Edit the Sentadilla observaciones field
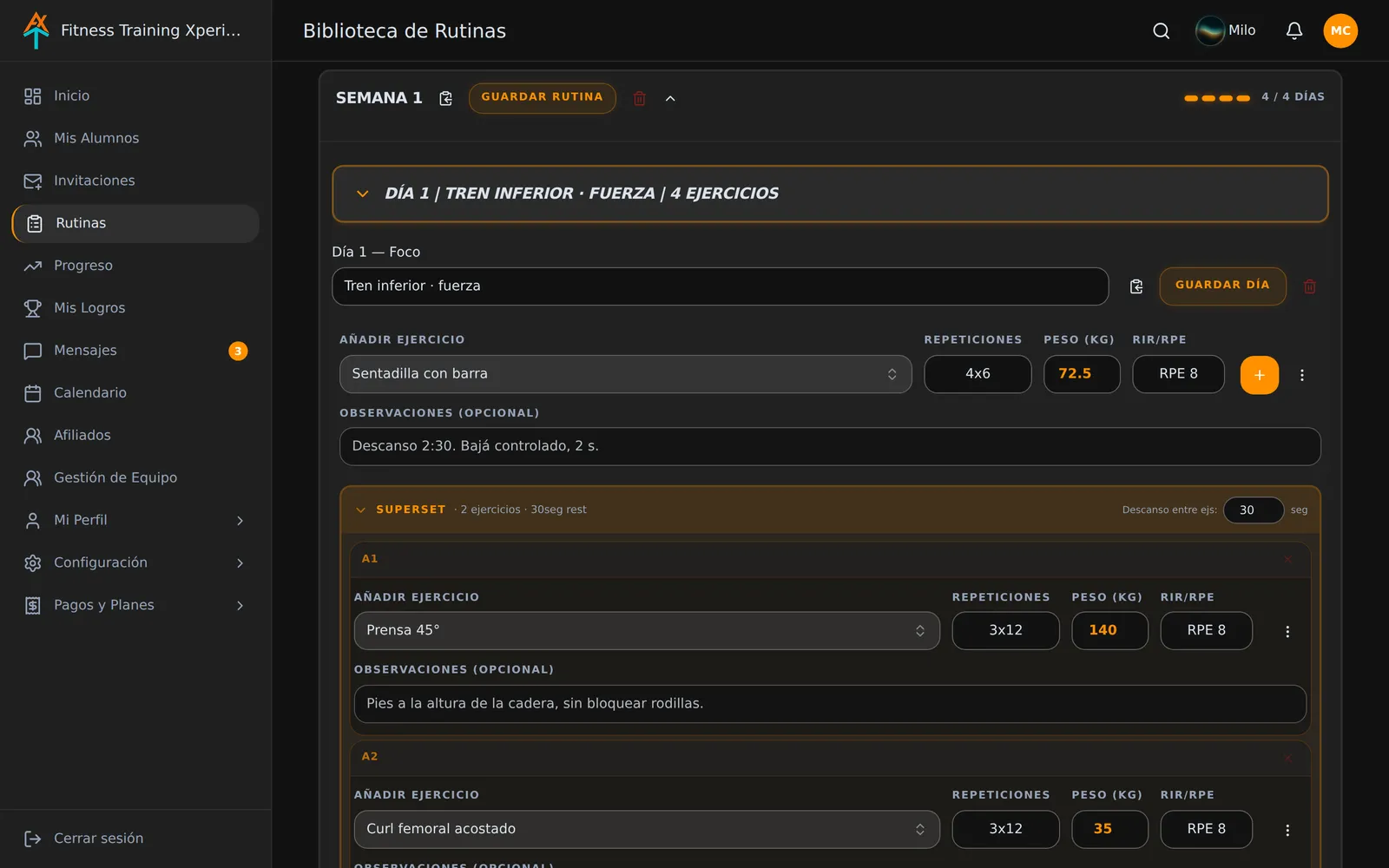Viewport: 1389px width, 868px height. [x=830, y=446]
